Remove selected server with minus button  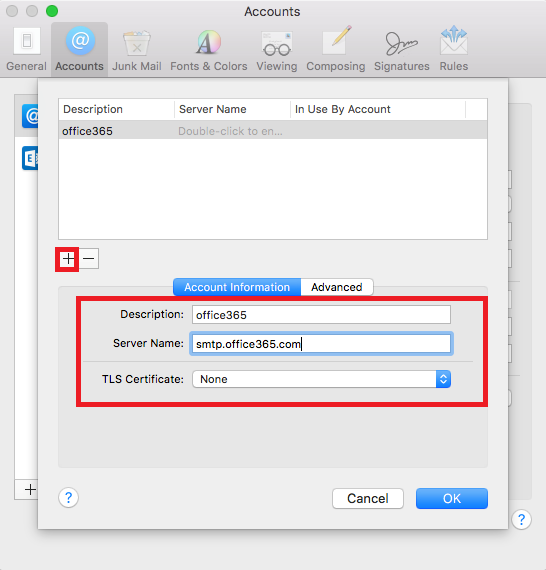coord(89,259)
